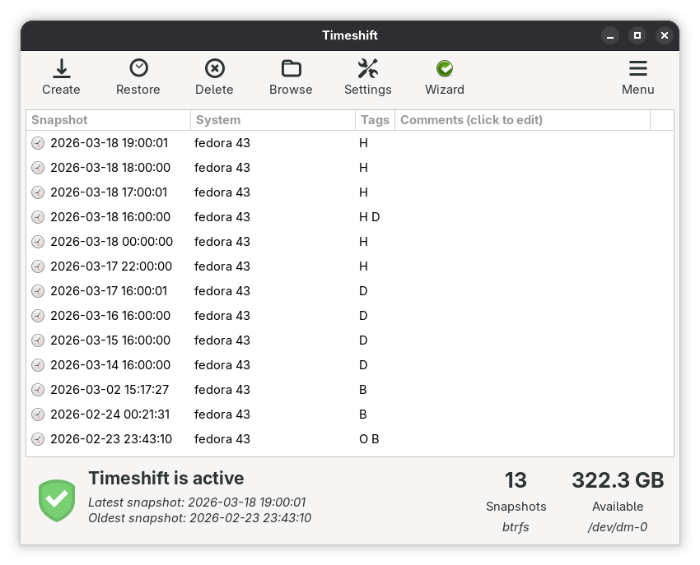Click clock icon of 2026-03-16 16:00:00 row
The height and width of the screenshot is (565, 700).
(38, 316)
